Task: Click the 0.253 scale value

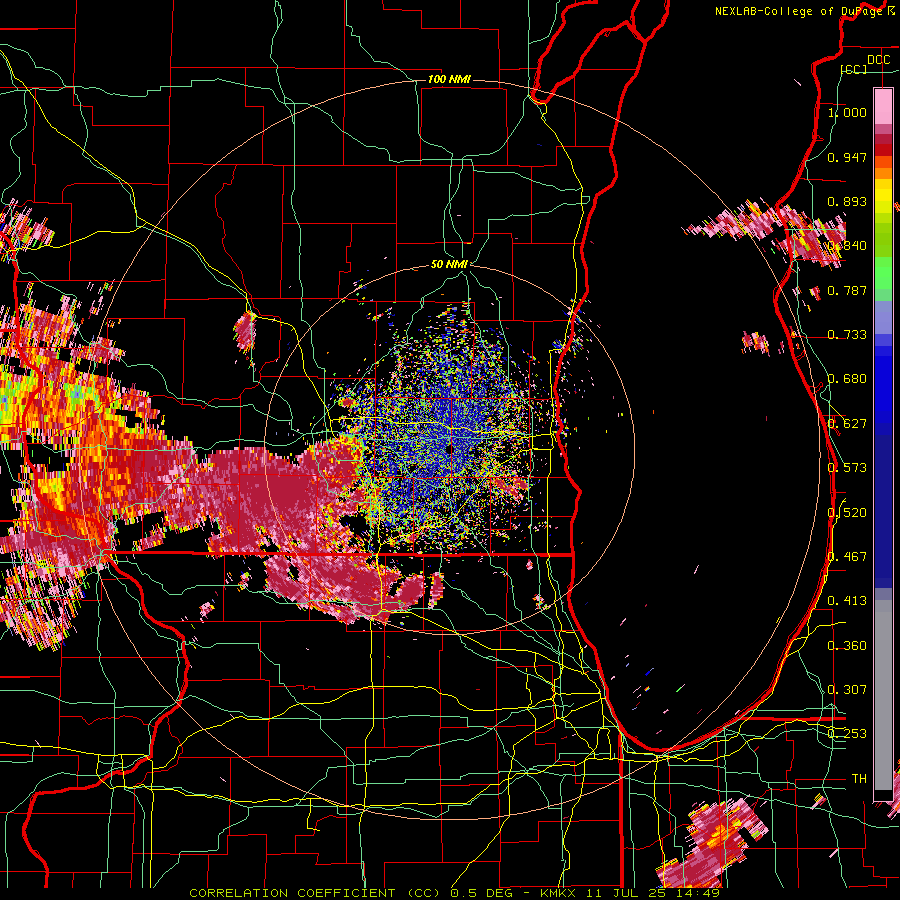Action: tap(847, 734)
